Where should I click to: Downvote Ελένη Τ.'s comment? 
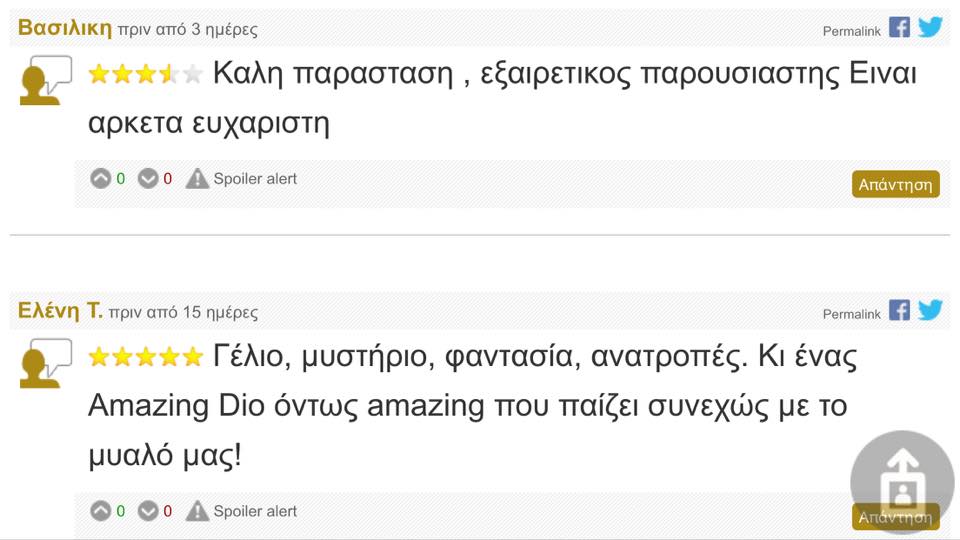pyautogui.click(x=148, y=511)
